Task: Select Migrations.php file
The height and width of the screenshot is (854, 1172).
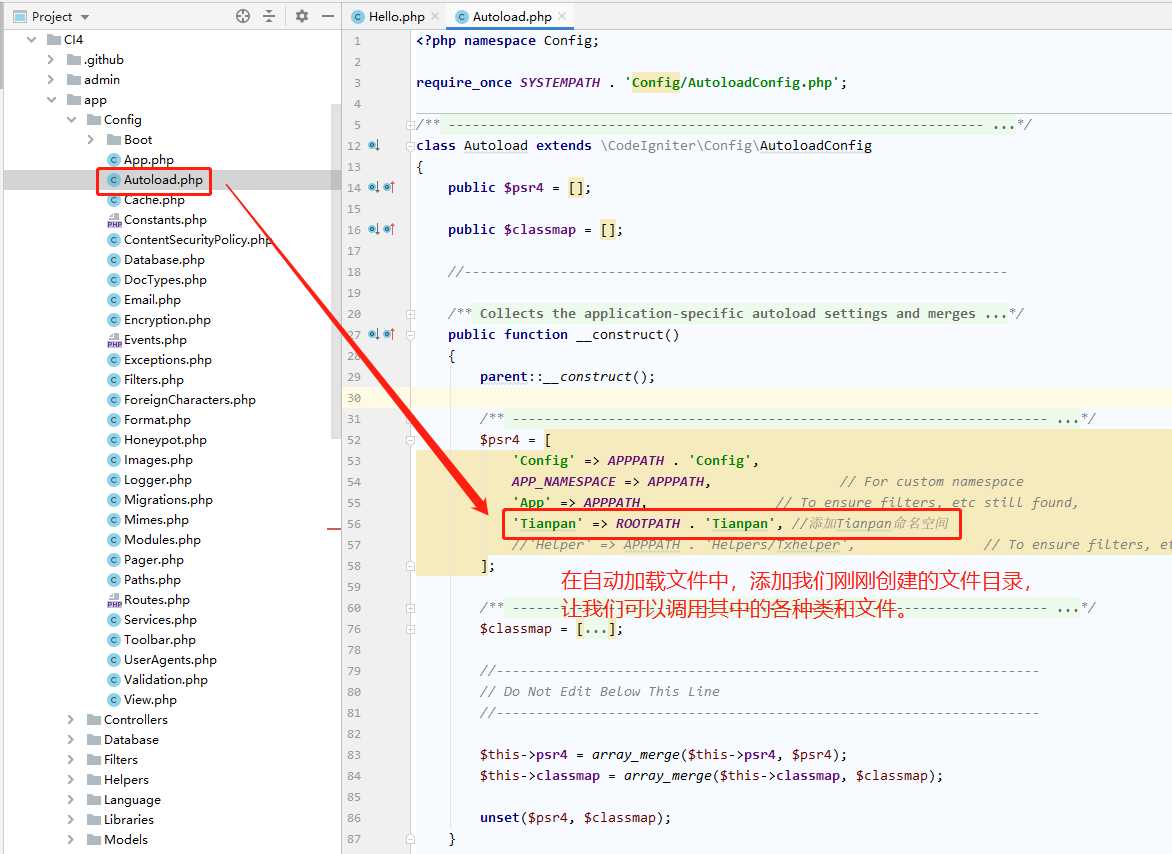Action: pos(168,500)
